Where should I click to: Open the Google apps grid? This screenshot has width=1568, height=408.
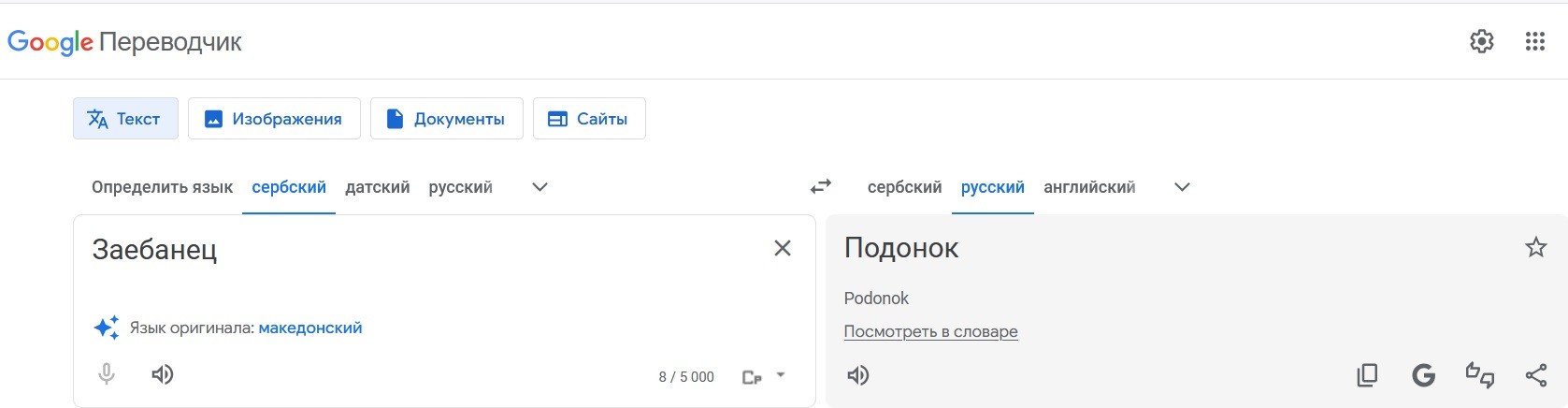coord(1534,41)
